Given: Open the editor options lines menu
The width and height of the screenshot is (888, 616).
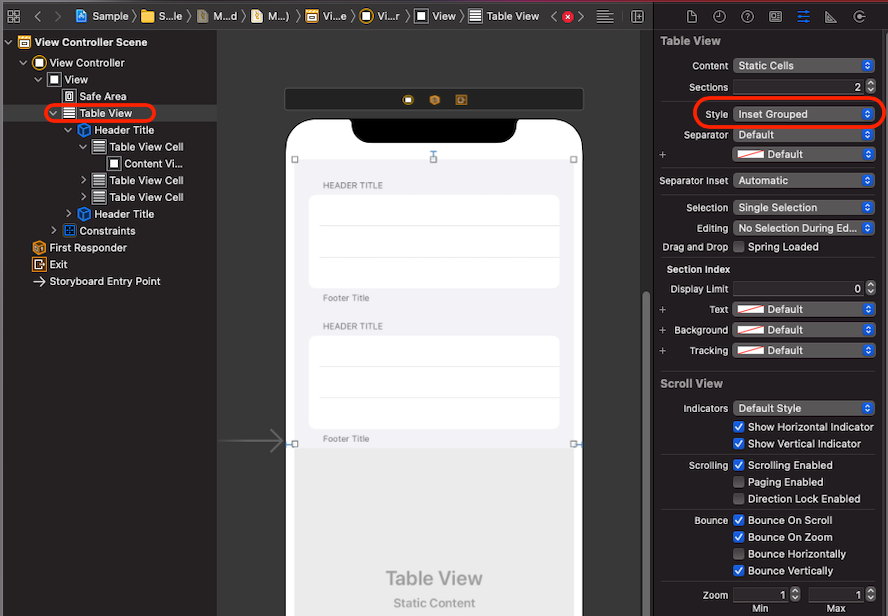Looking at the screenshot, I should point(605,16).
